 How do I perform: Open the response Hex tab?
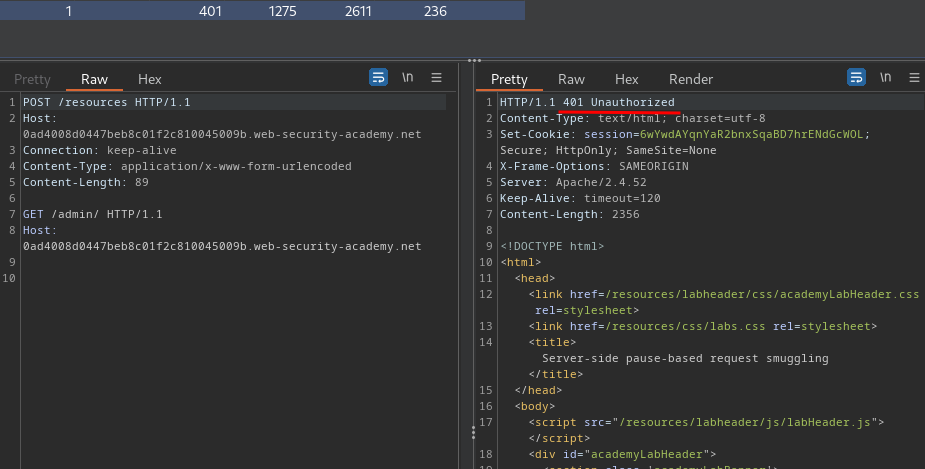(x=626, y=79)
